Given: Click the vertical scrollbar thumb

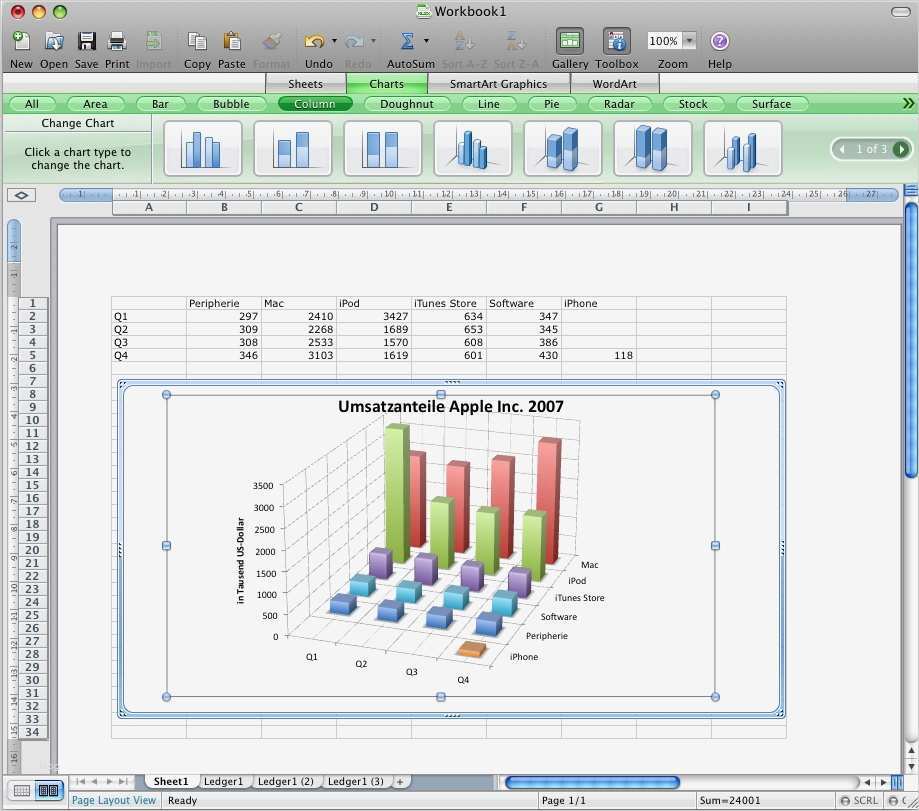Looking at the screenshot, I should pyautogui.click(x=911, y=340).
